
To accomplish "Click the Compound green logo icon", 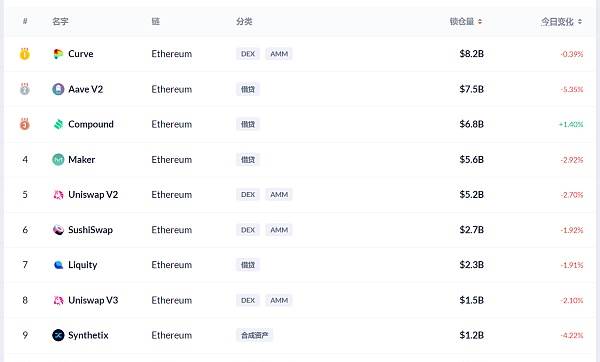I will click(x=58, y=124).
